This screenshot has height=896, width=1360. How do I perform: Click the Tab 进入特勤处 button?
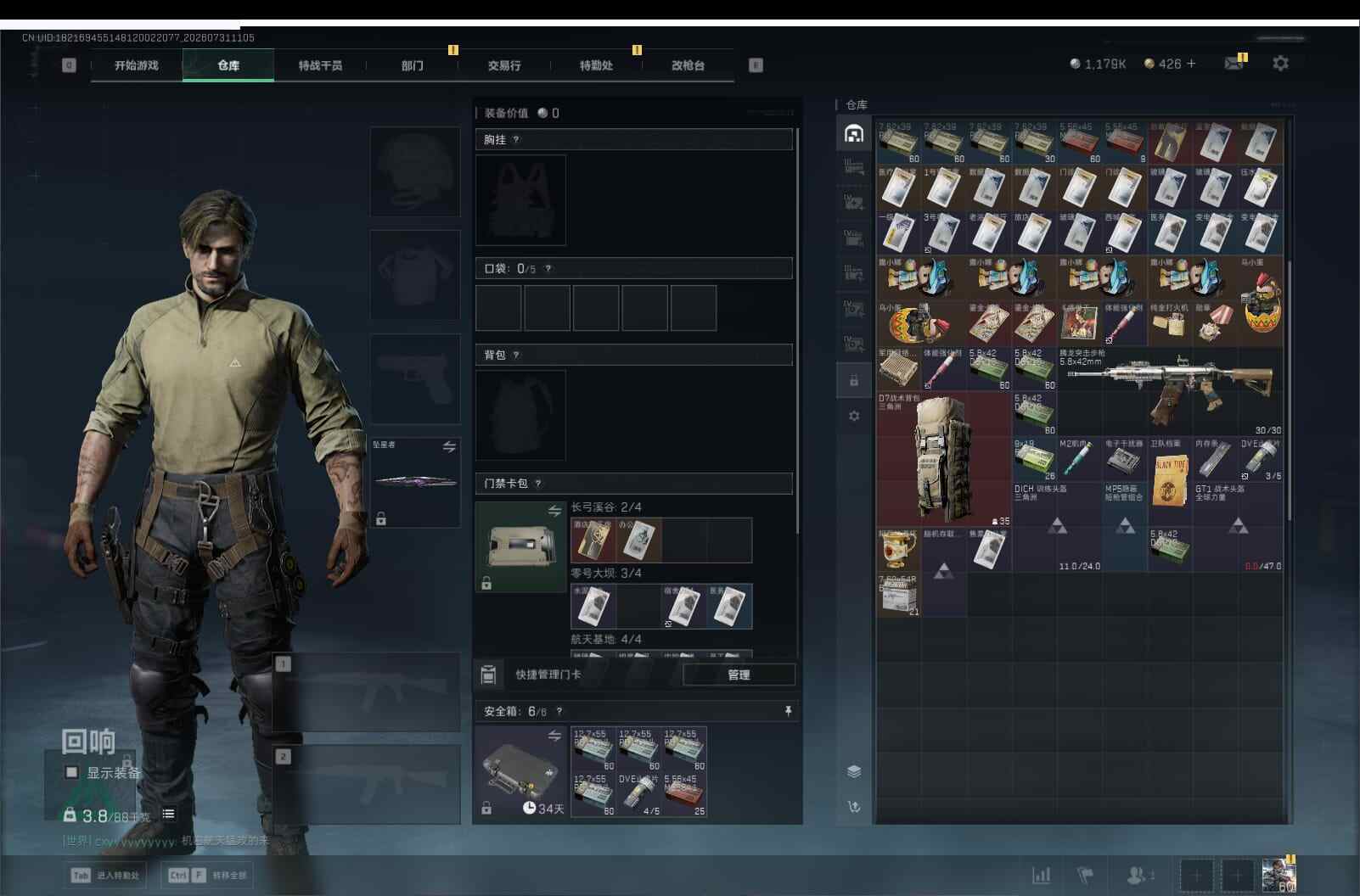(x=105, y=875)
